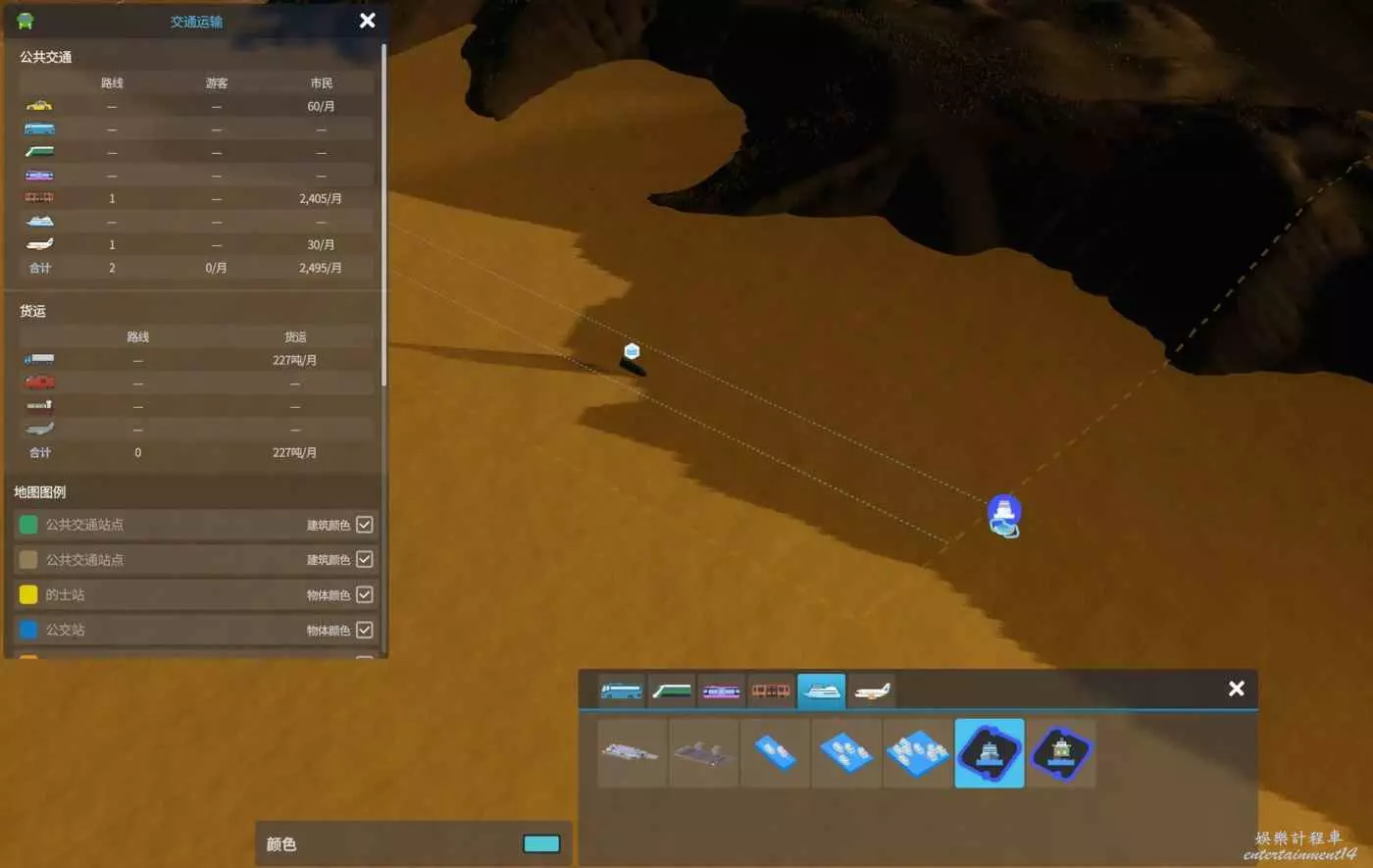This screenshot has height=868, width=1373.
Task: Choose the largest blue seaway marker item
Action: 918,753
